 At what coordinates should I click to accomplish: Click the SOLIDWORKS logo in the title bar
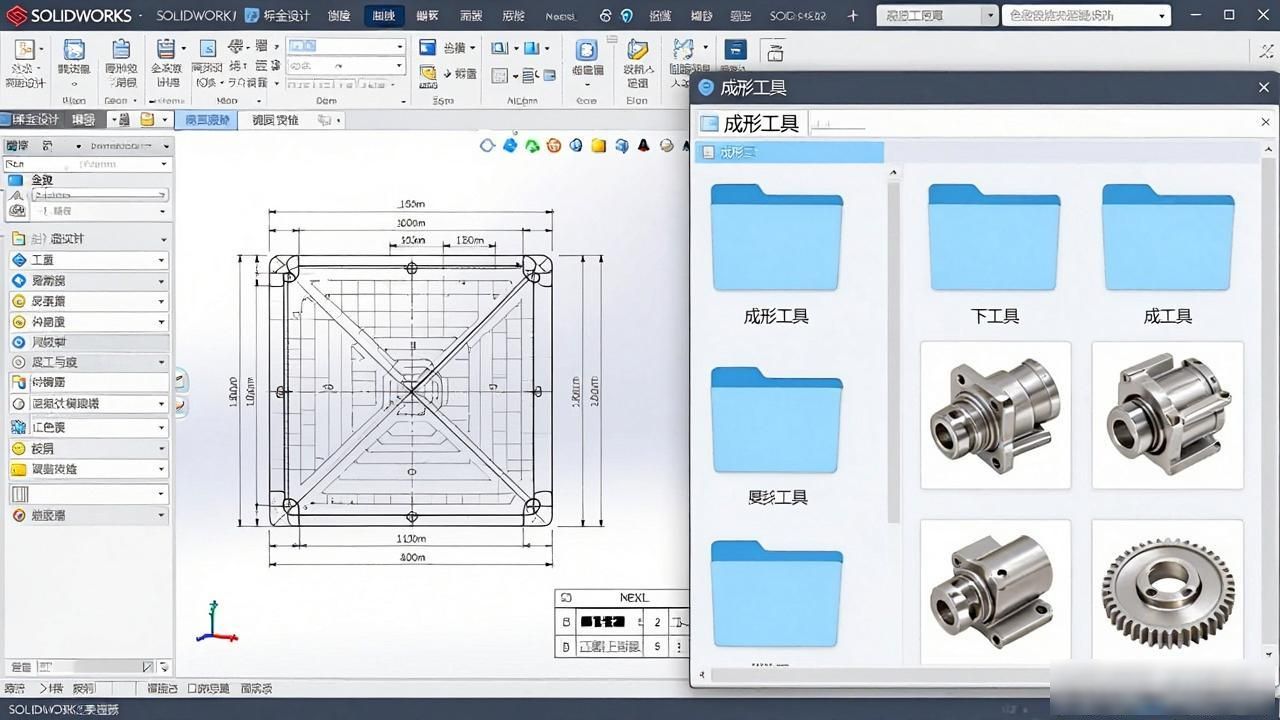point(69,15)
